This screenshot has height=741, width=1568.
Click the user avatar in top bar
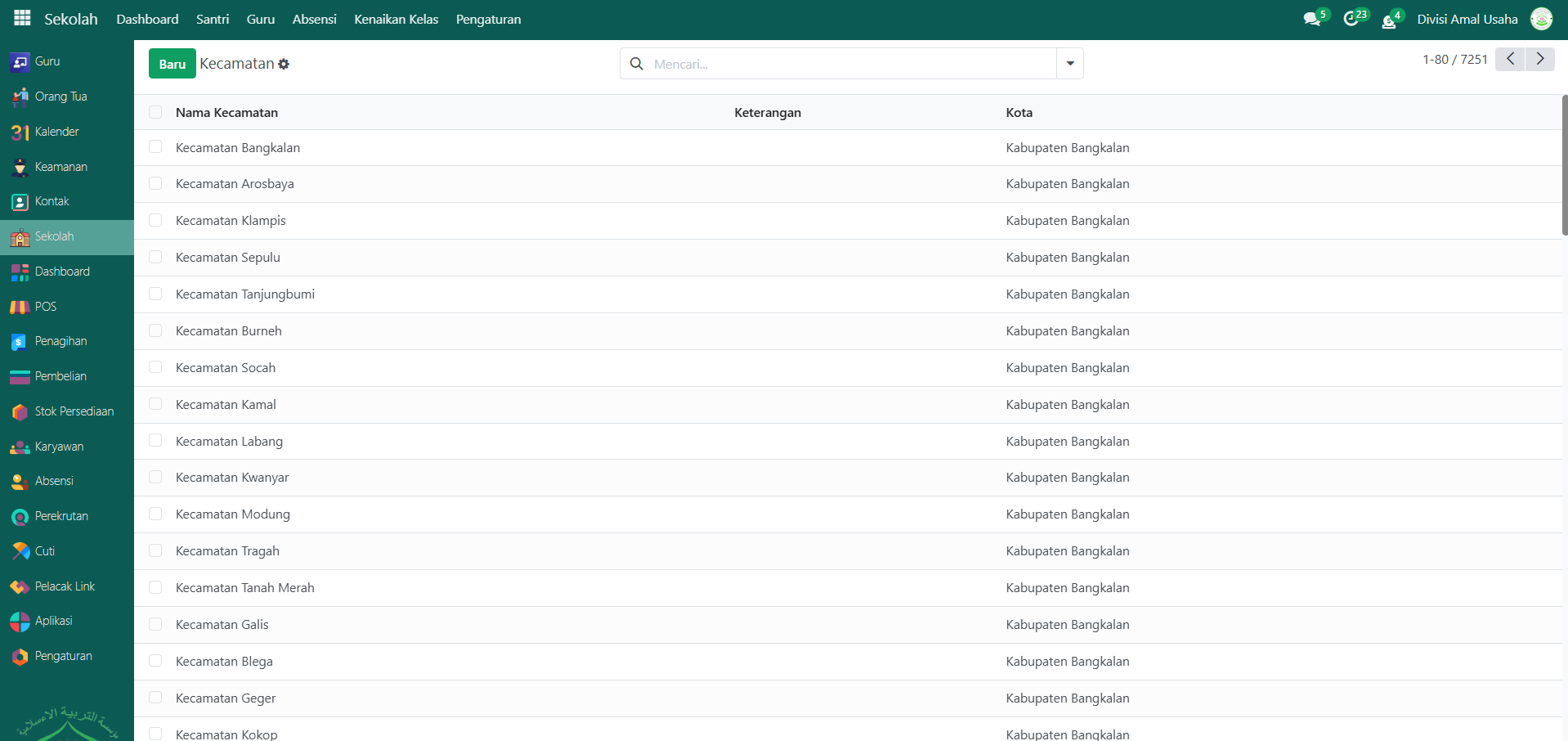tap(1541, 19)
